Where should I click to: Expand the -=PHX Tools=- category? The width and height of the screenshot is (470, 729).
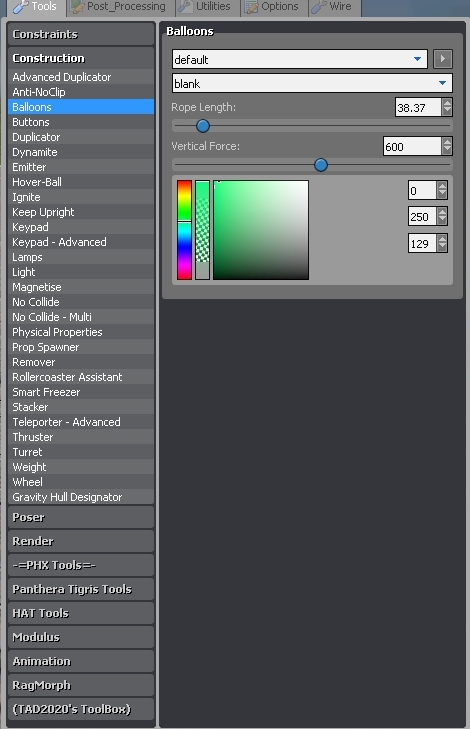click(81, 565)
